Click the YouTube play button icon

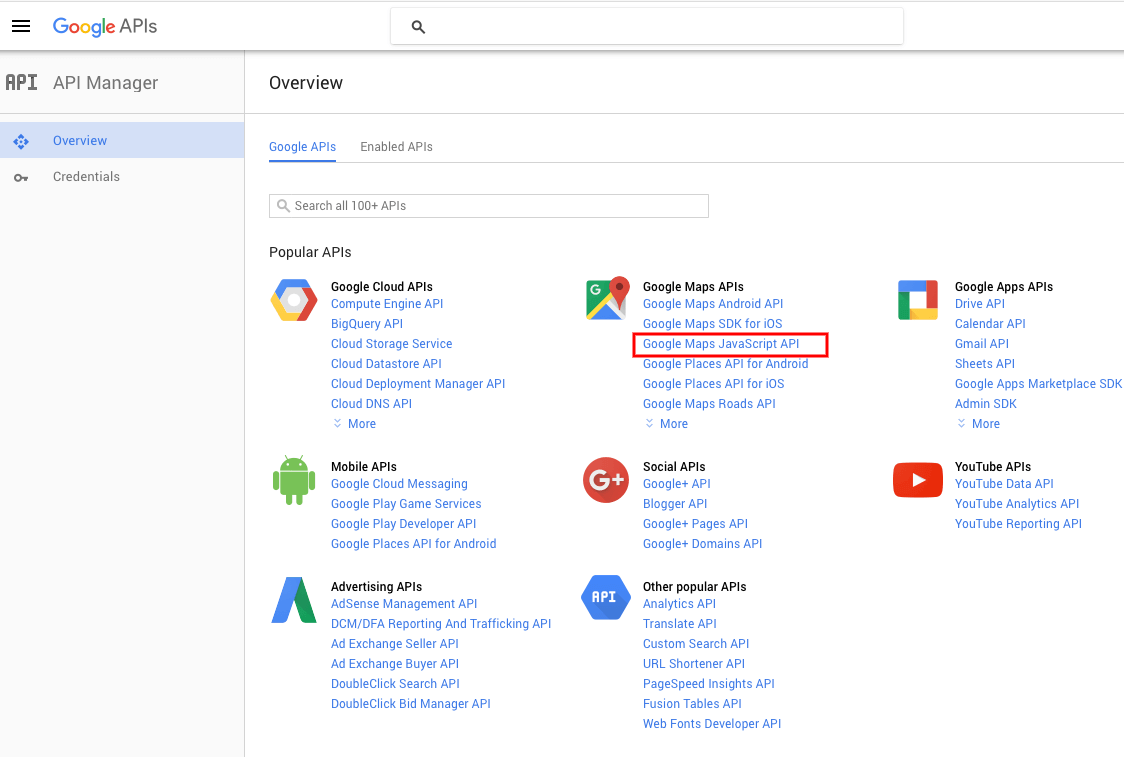(917, 479)
